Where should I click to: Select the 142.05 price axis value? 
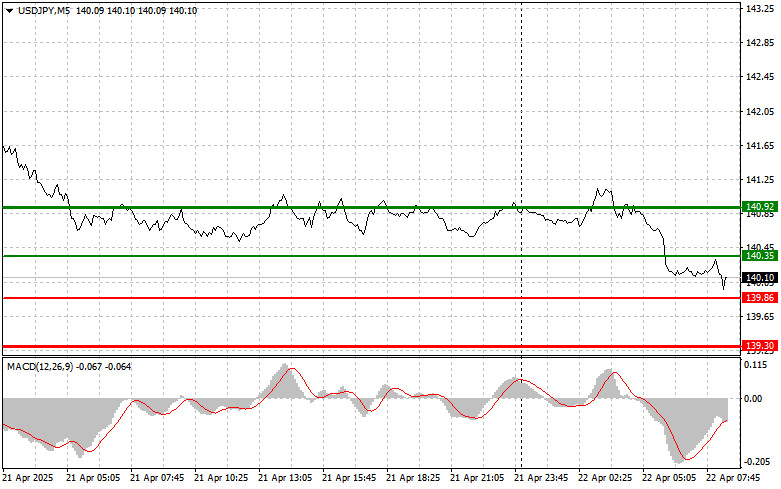(760, 112)
